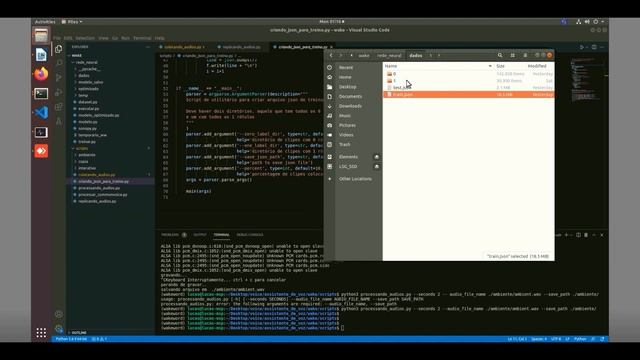Open the Explorer view in VS Code activity bar
This screenshot has width=640, height=360.
coord(59,49)
